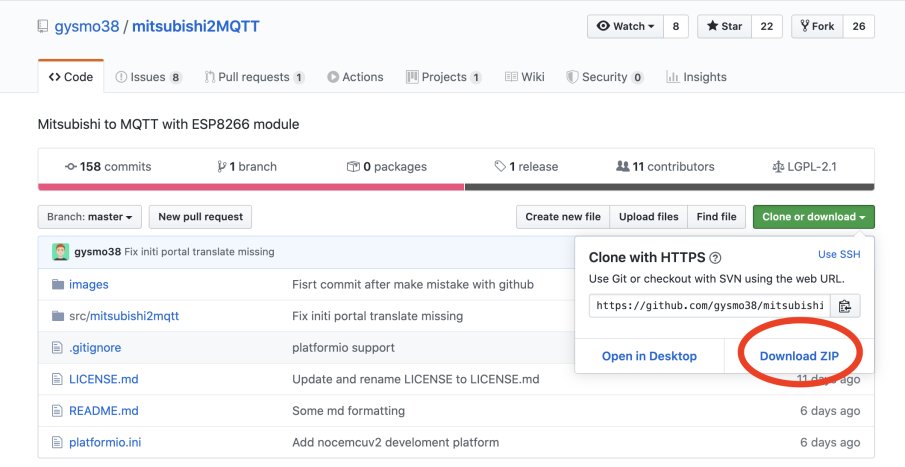View the 26 forks count

point(859,27)
